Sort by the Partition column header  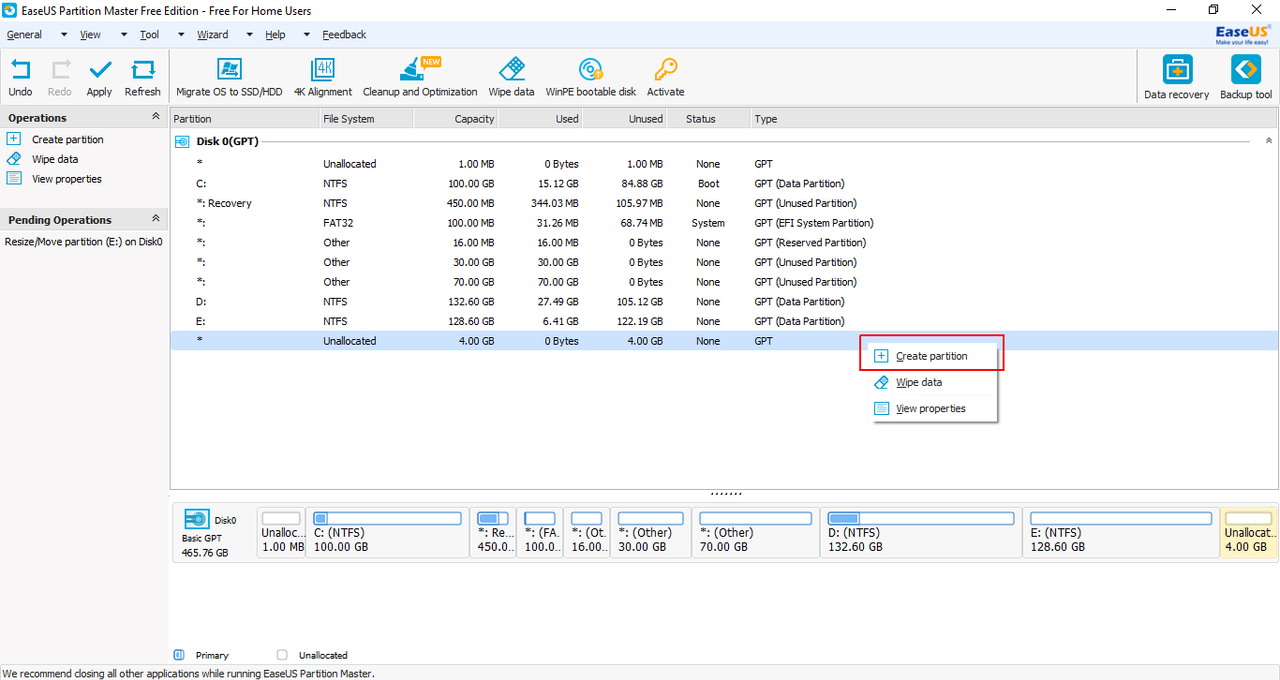pos(245,119)
